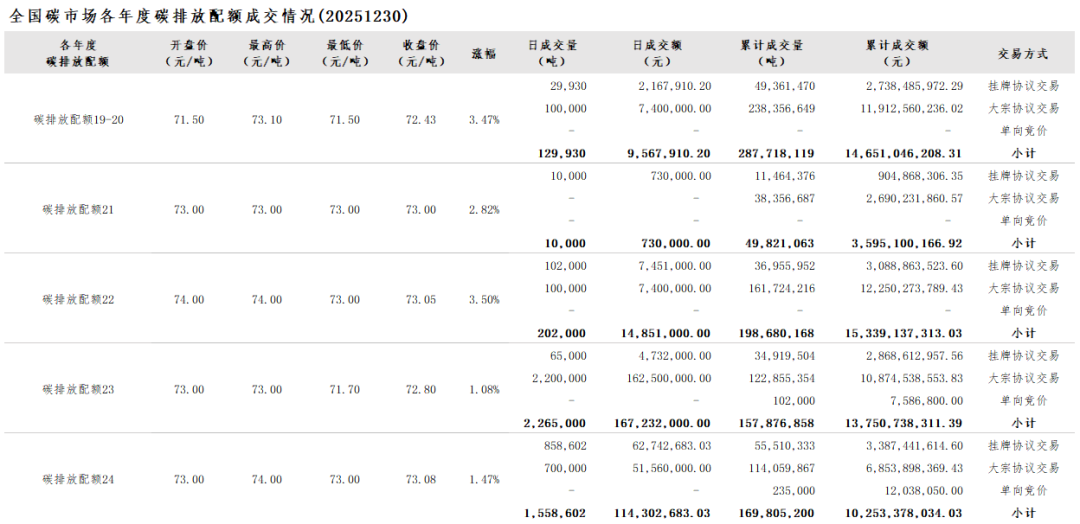This screenshot has width=1080, height=524.
Task: Select the 3.47% change value
Action: pyautogui.click(x=484, y=120)
